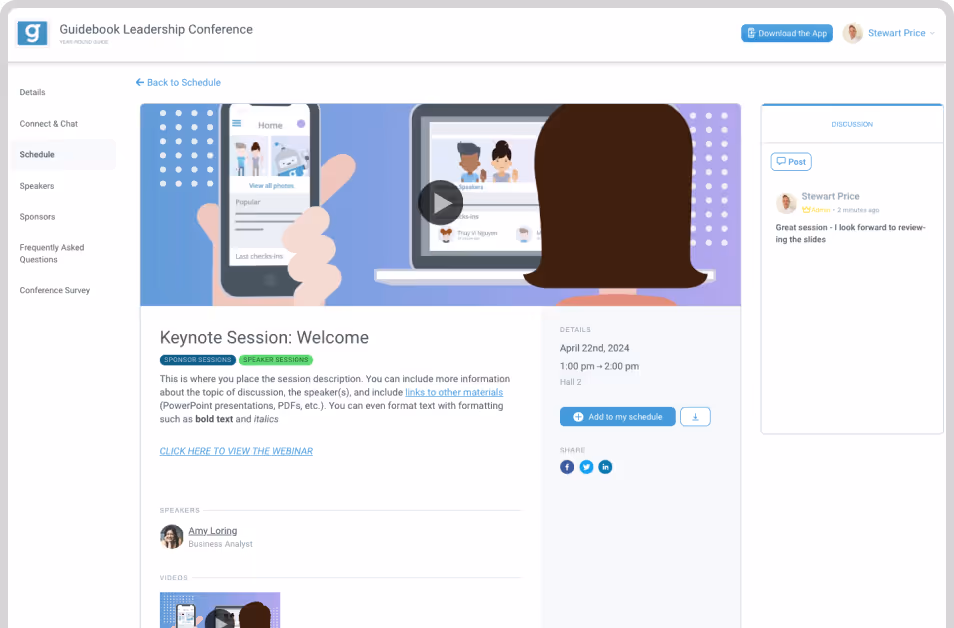Share the session on Twitter

586,467
